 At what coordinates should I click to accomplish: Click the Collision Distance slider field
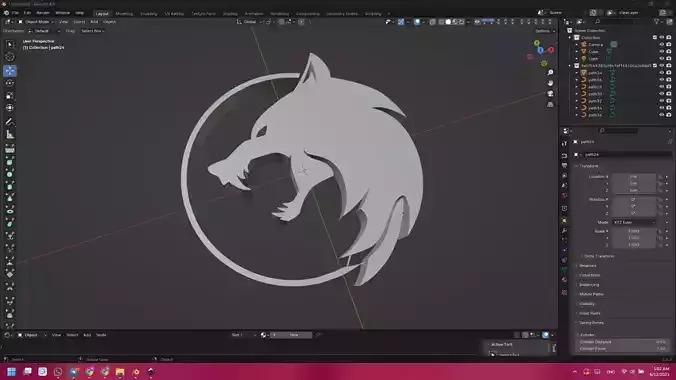click(x=623, y=342)
